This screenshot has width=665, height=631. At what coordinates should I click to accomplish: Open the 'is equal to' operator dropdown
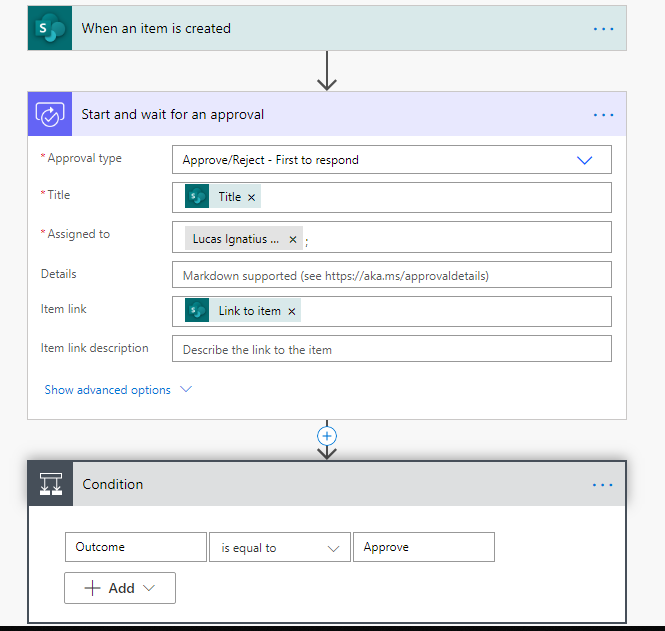(280, 547)
